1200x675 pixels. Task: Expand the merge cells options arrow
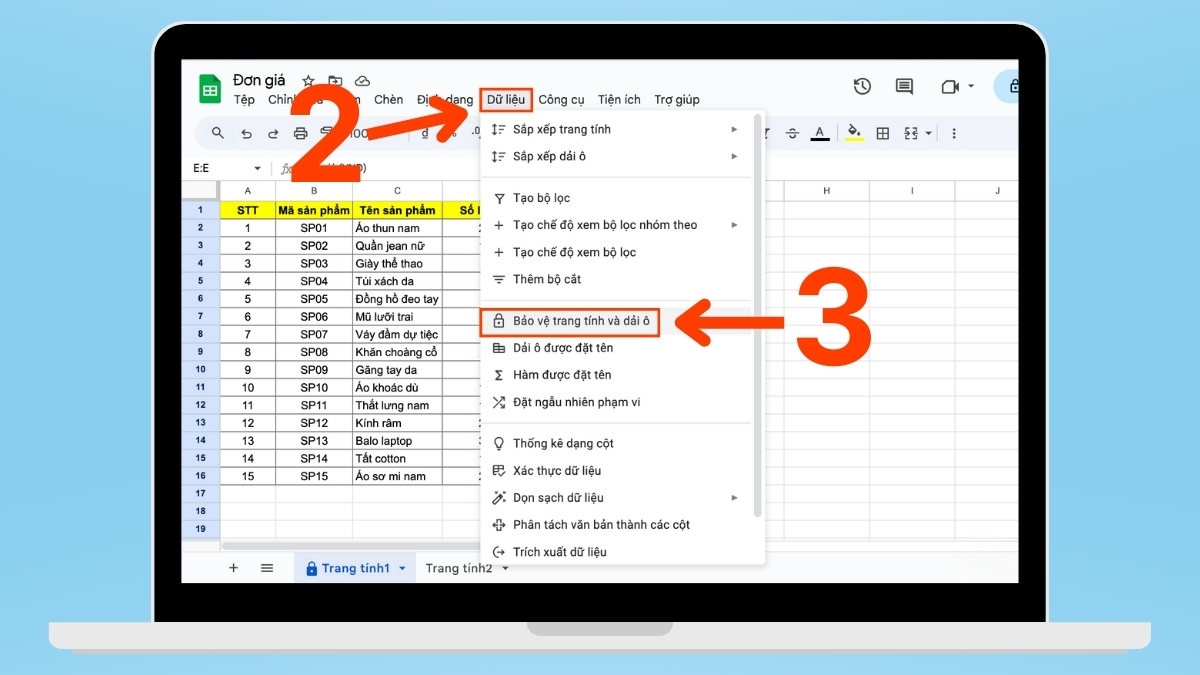tap(929, 134)
